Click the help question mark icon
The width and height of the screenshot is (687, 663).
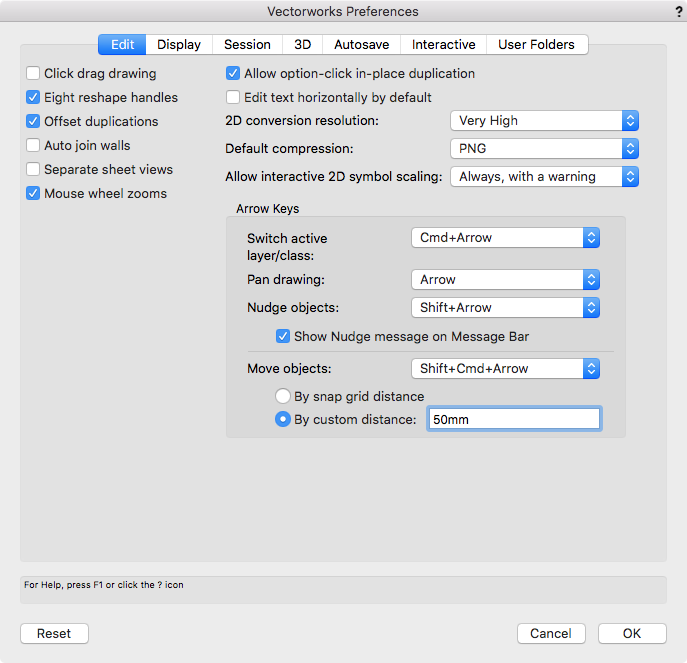click(679, 11)
